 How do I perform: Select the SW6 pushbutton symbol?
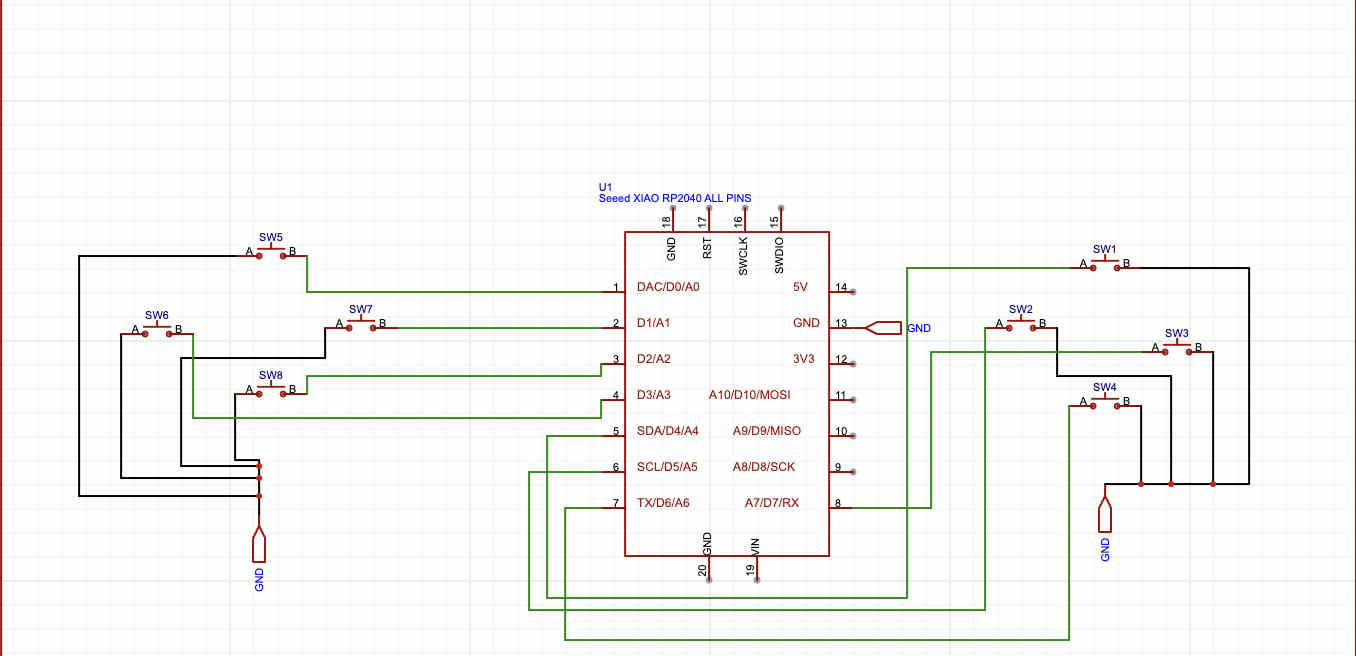(x=157, y=330)
